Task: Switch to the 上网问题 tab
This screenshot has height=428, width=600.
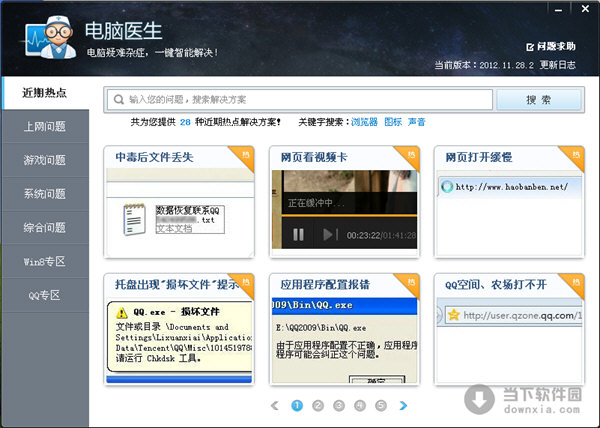Action: (x=45, y=126)
